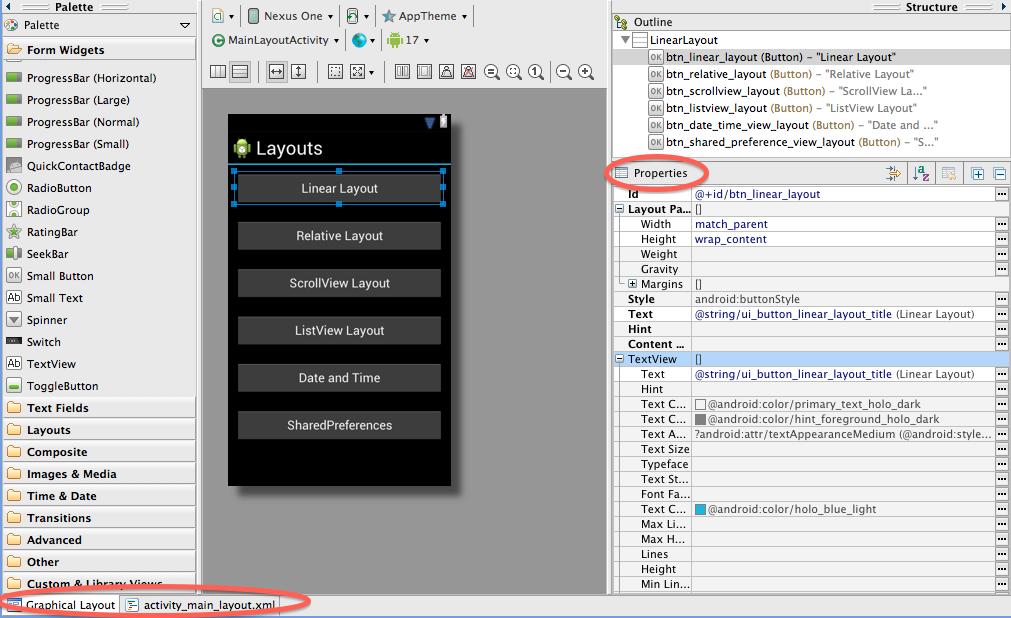This screenshot has width=1011, height=618.
Task: Toggle the horizontal orientation layout button
Action: point(218,72)
